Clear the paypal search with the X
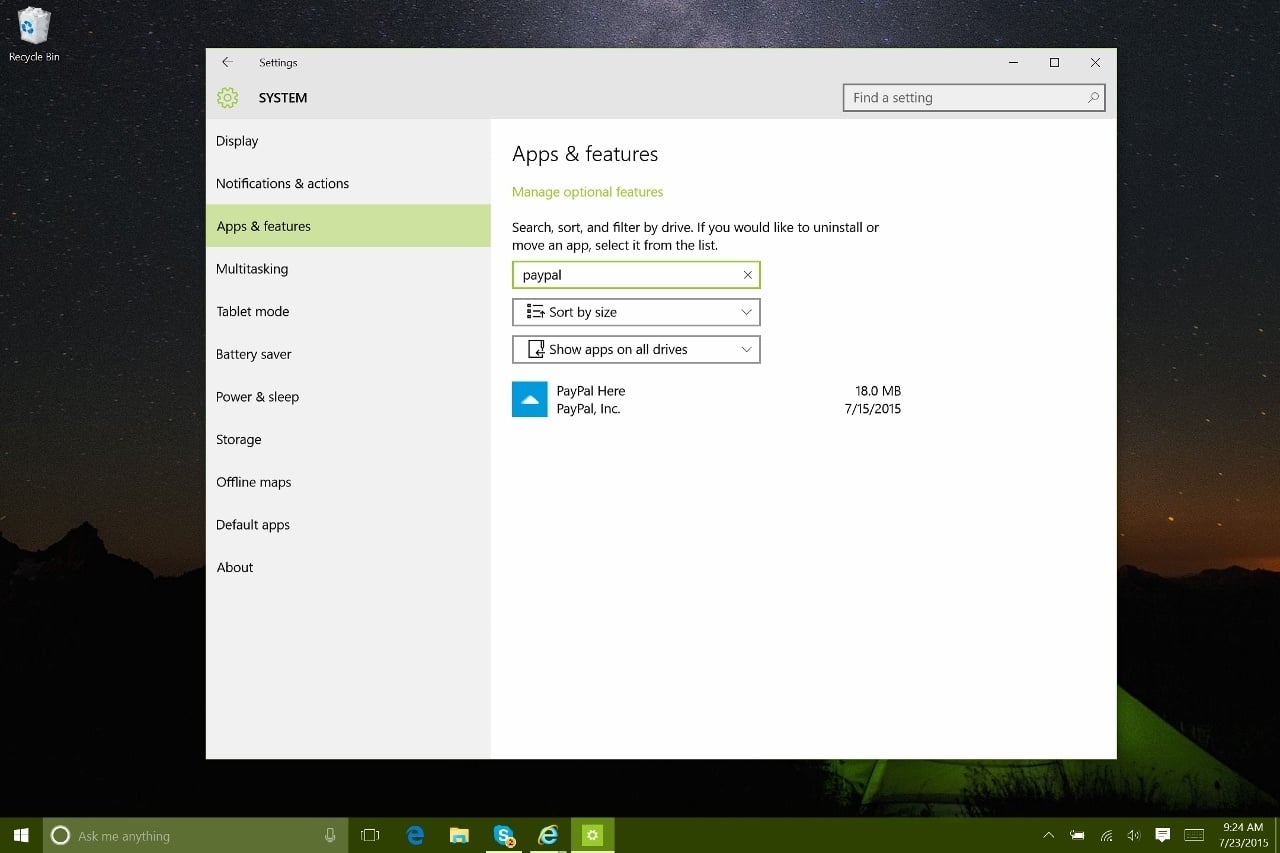 click(747, 274)
